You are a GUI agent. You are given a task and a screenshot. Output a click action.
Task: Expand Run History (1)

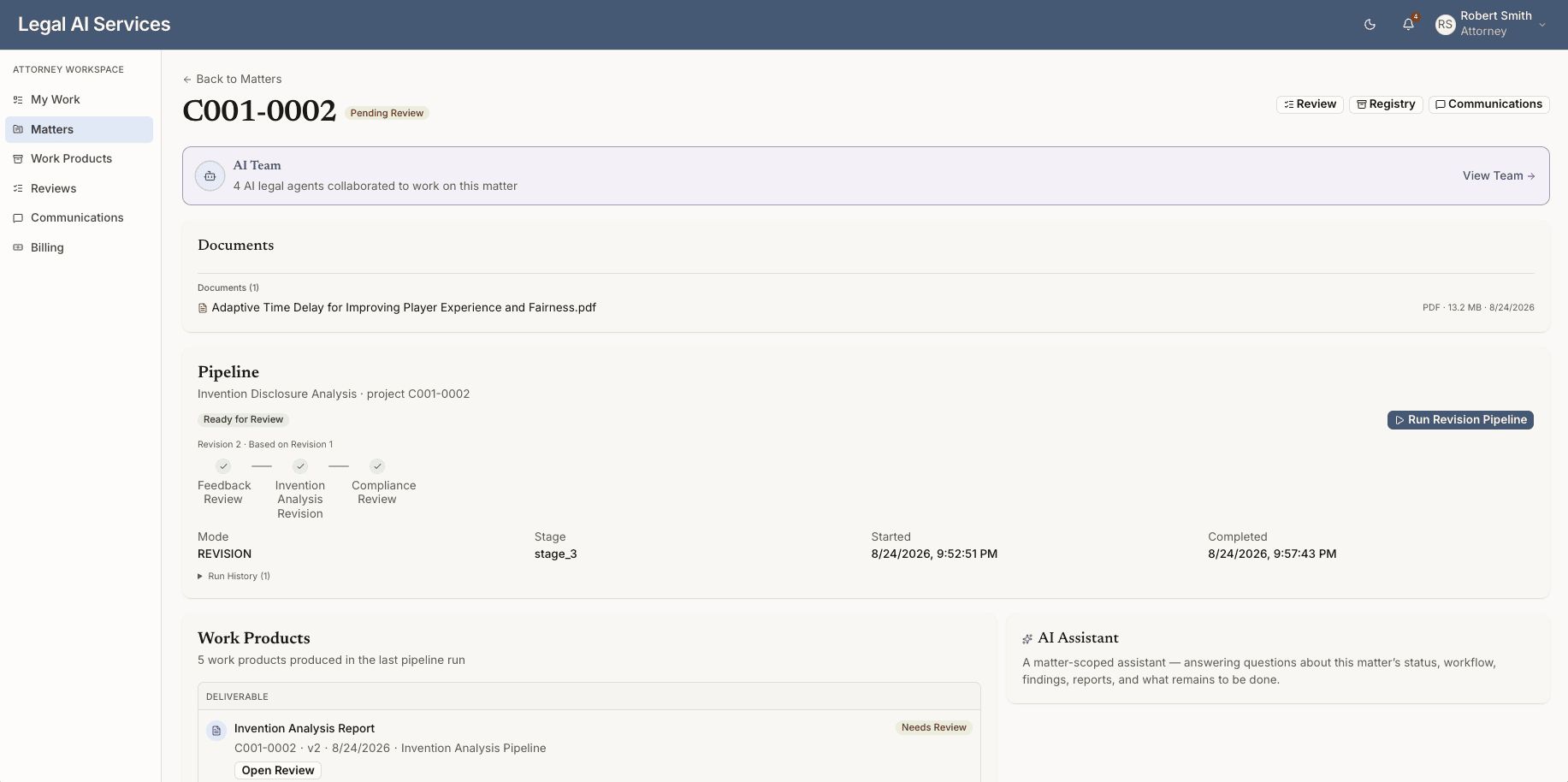[234, 577]
